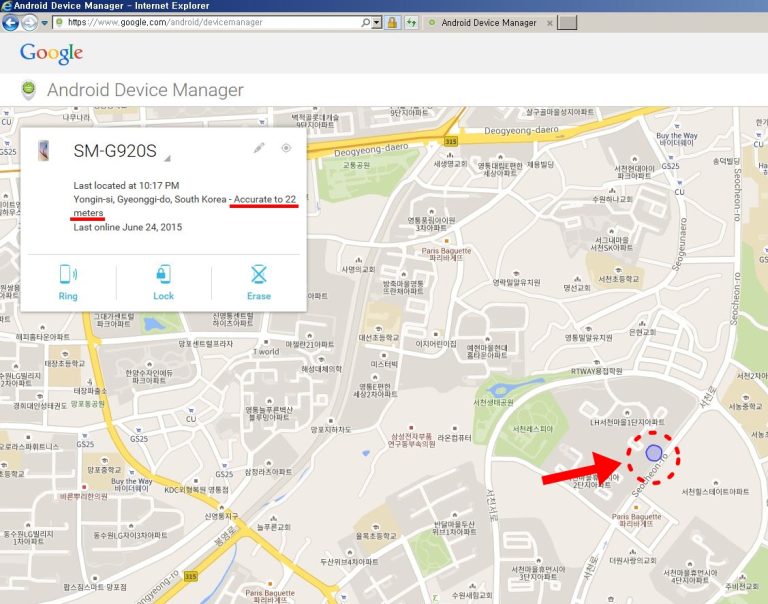Open a new blank browser tab

coord(567,22)
